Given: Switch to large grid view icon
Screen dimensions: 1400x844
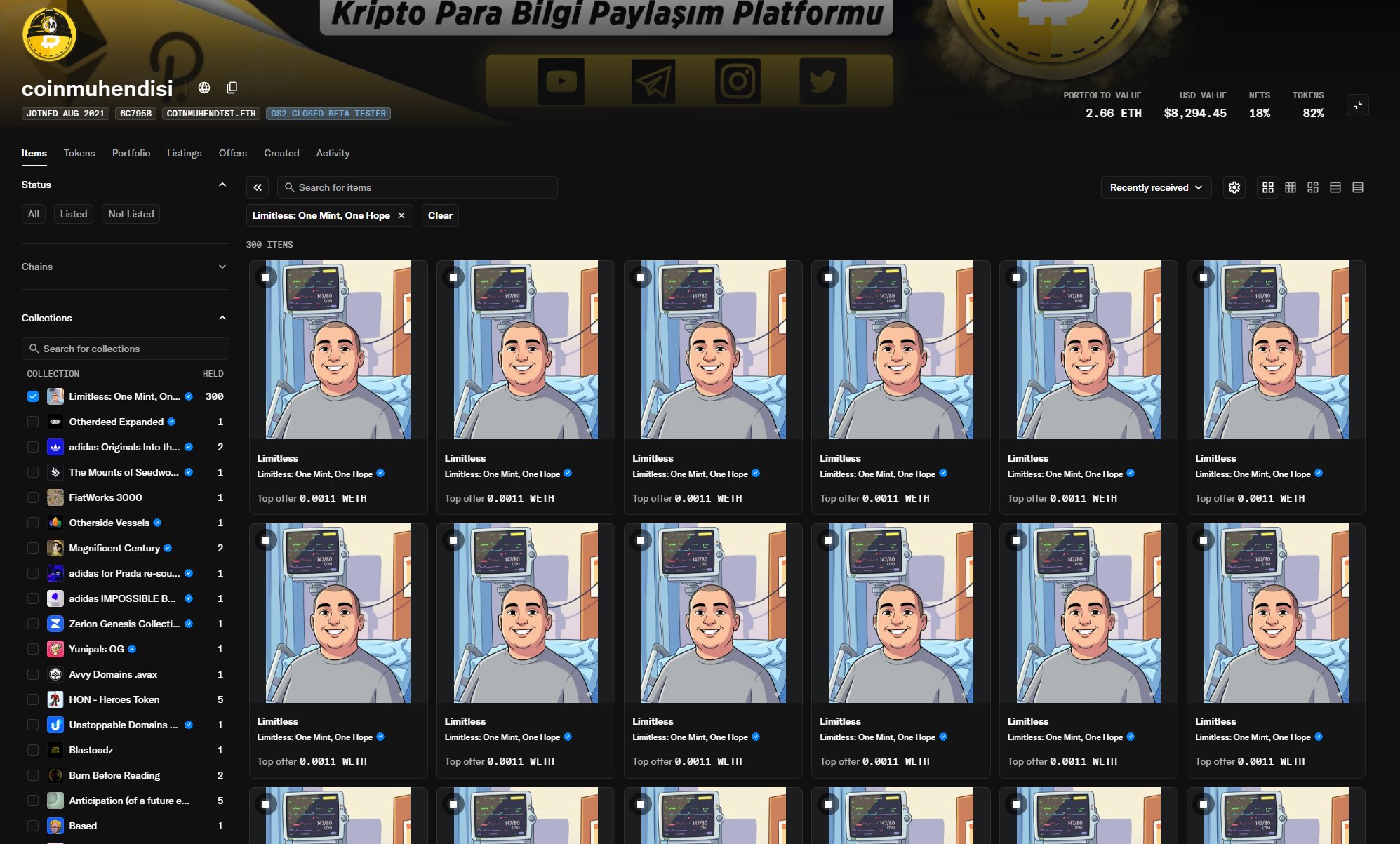Looking at the screenshot, I should pyautogui.click(x=1267, y=187).
